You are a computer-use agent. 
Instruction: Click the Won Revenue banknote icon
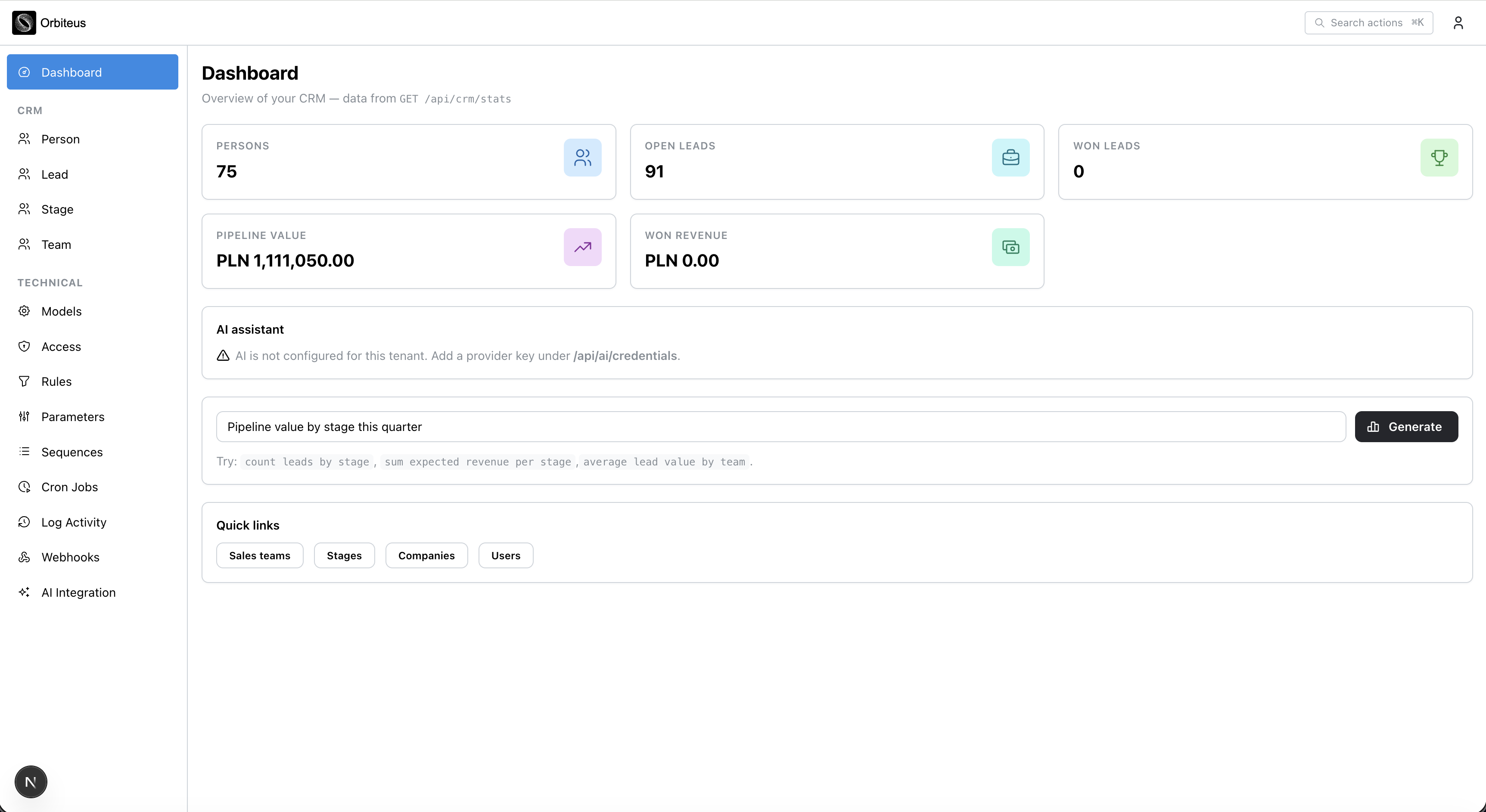1010,247
